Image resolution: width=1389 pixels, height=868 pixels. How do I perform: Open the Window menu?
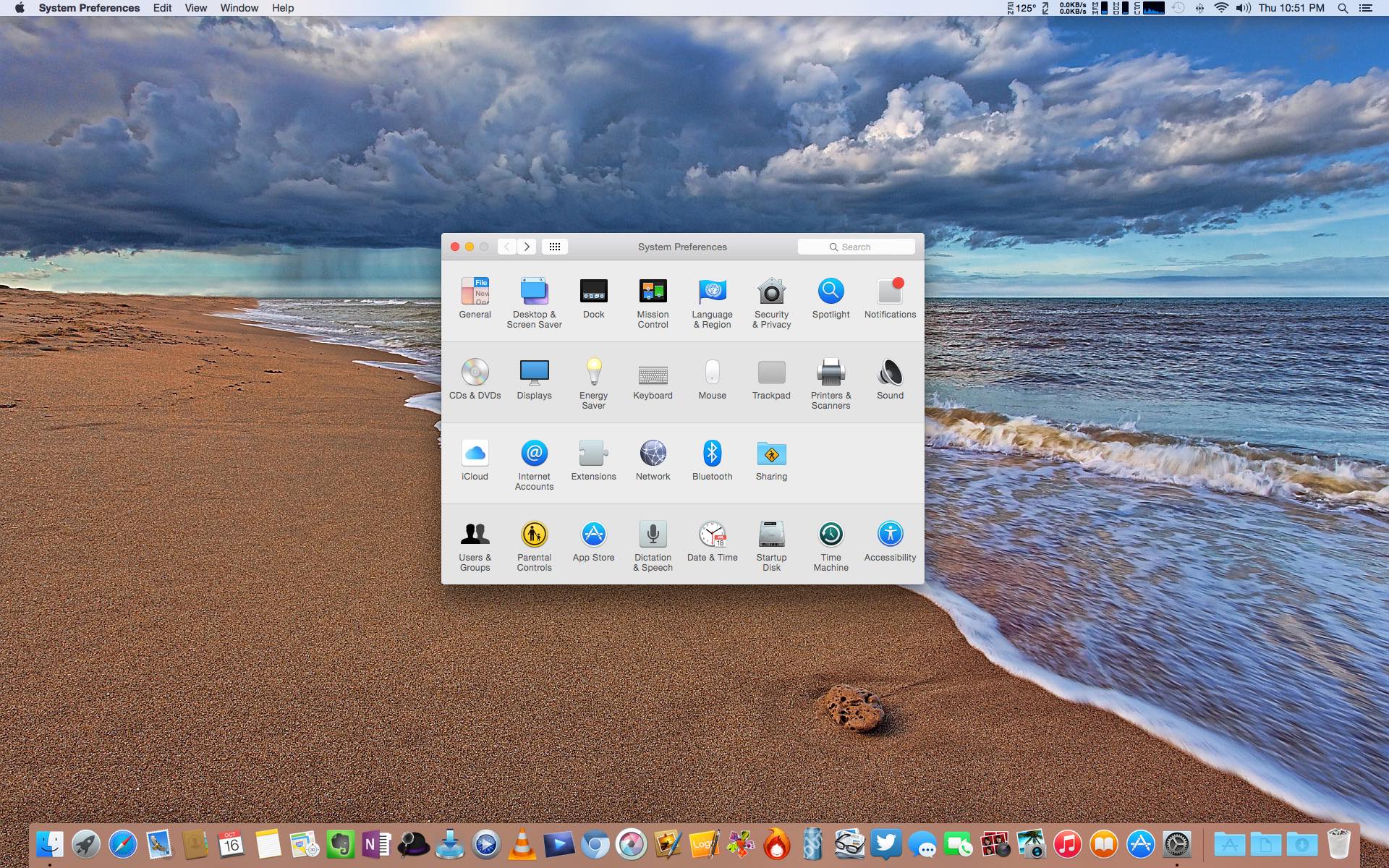coord(239,8)
